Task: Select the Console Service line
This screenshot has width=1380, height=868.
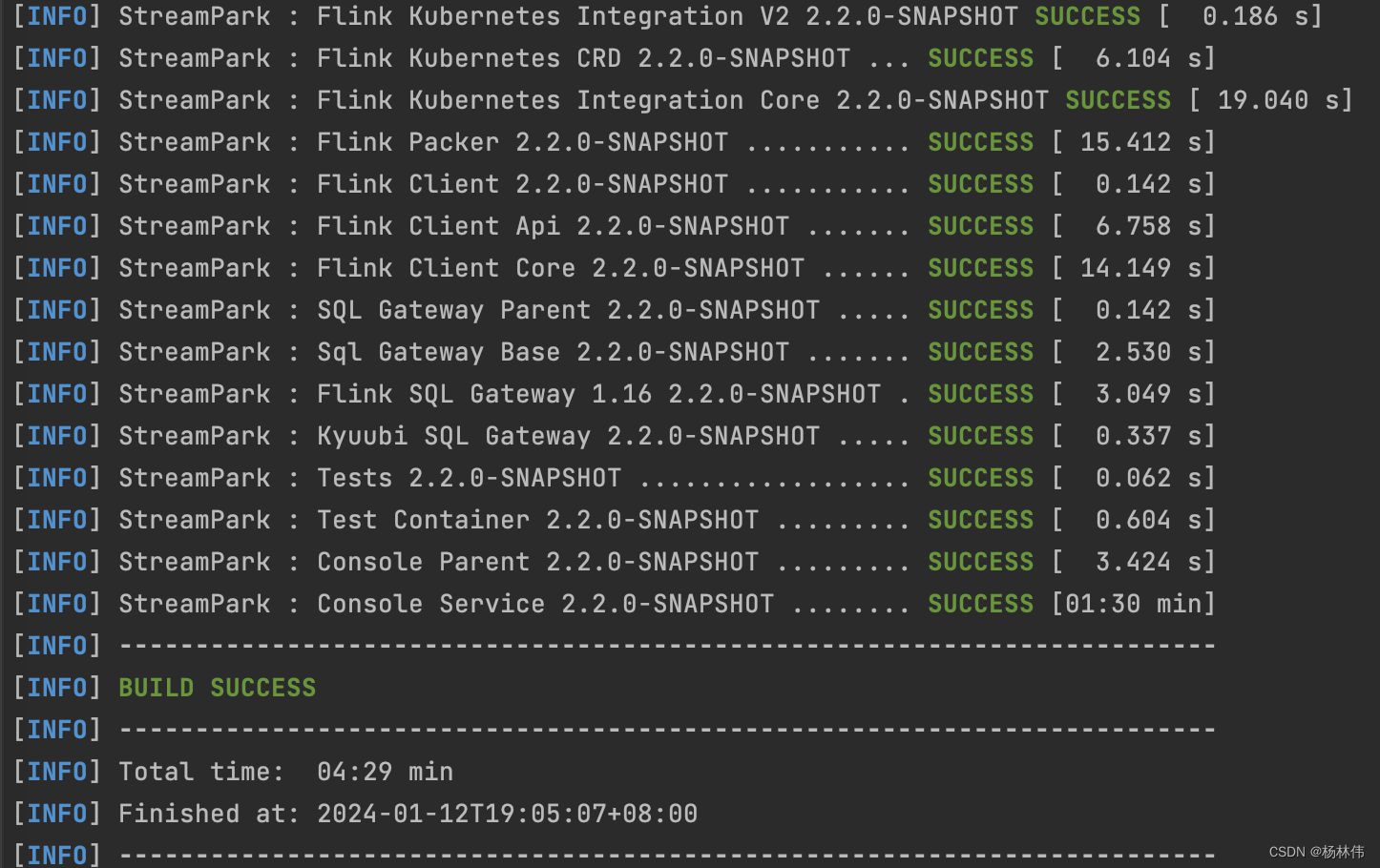Action: (615, 604)
